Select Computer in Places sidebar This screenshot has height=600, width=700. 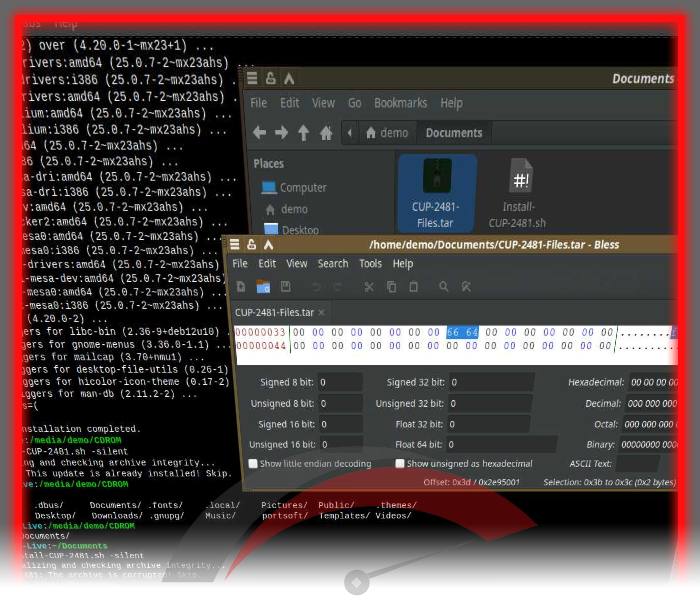(x=294, y=188)
